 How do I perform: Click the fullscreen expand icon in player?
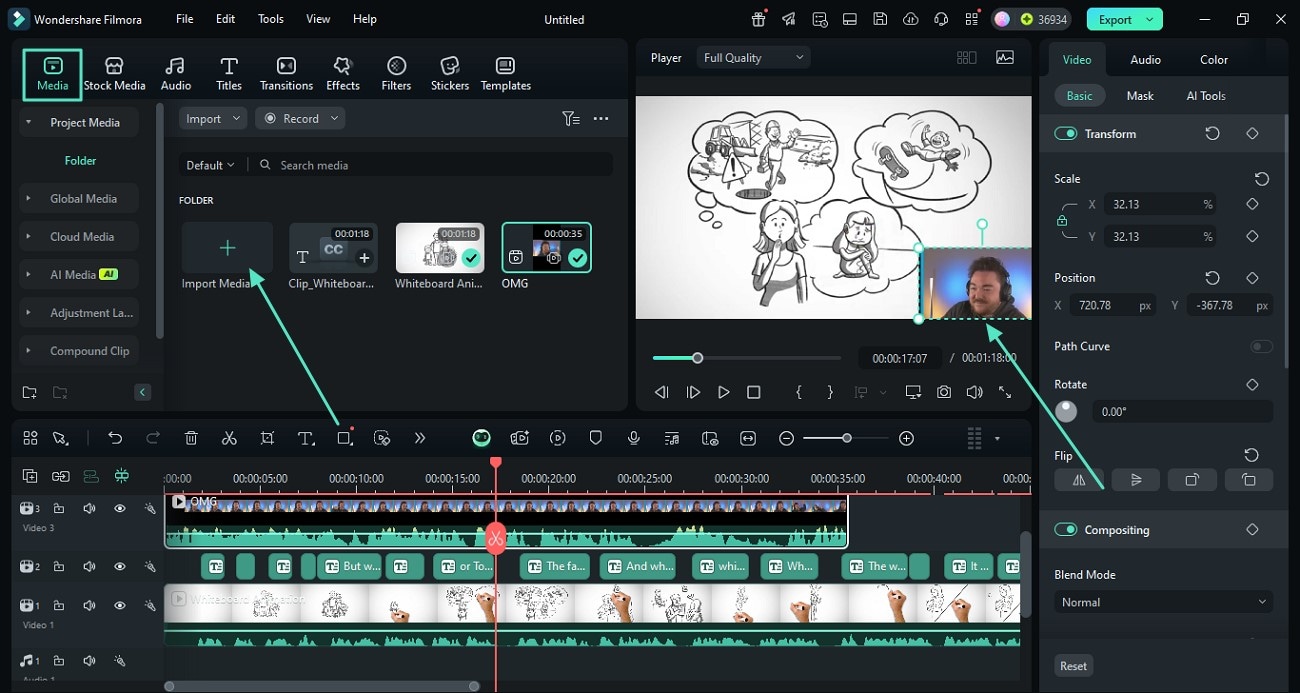[x=1005, y=392]
